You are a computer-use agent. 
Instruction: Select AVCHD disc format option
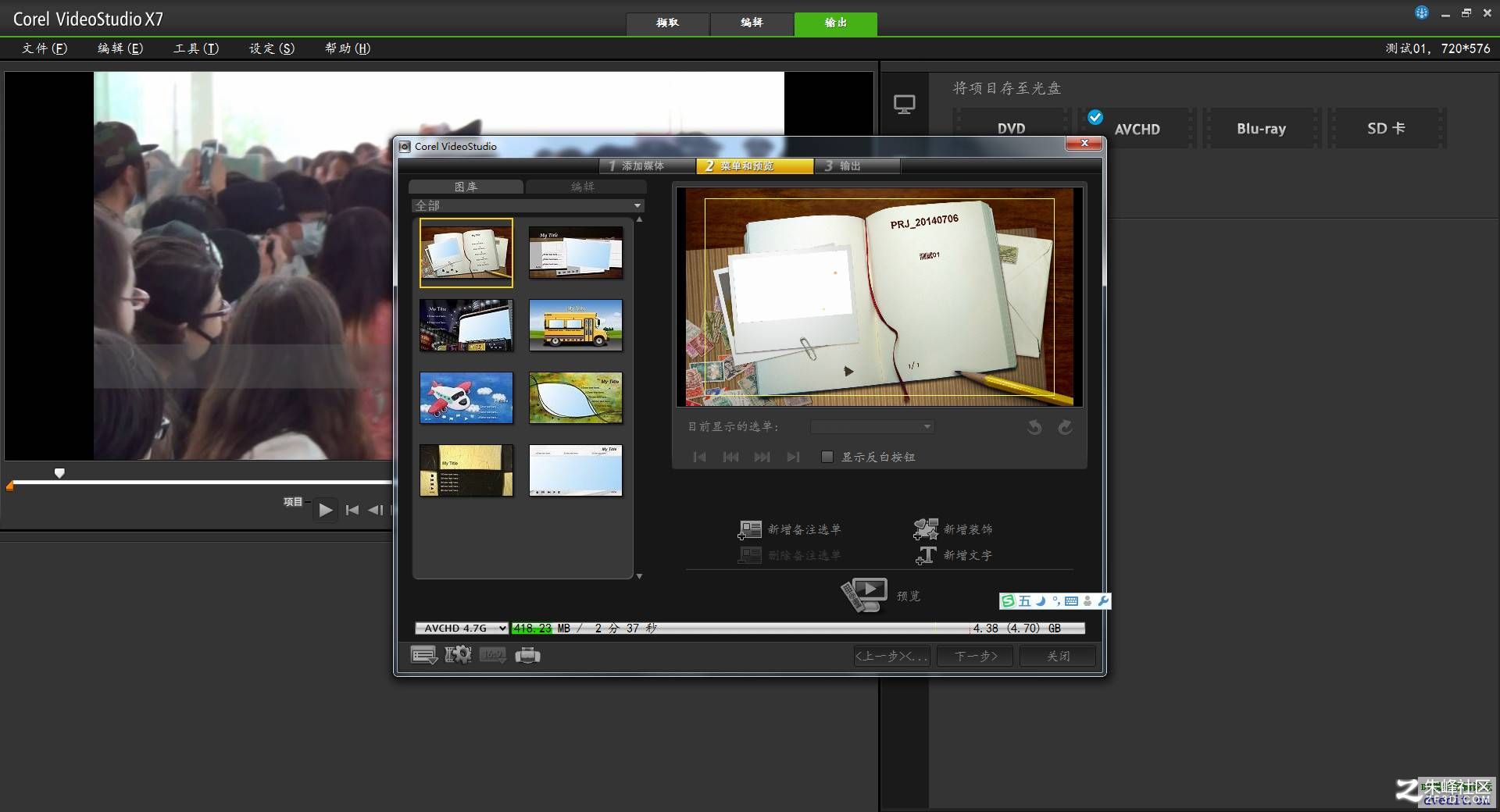[1137, 129]
